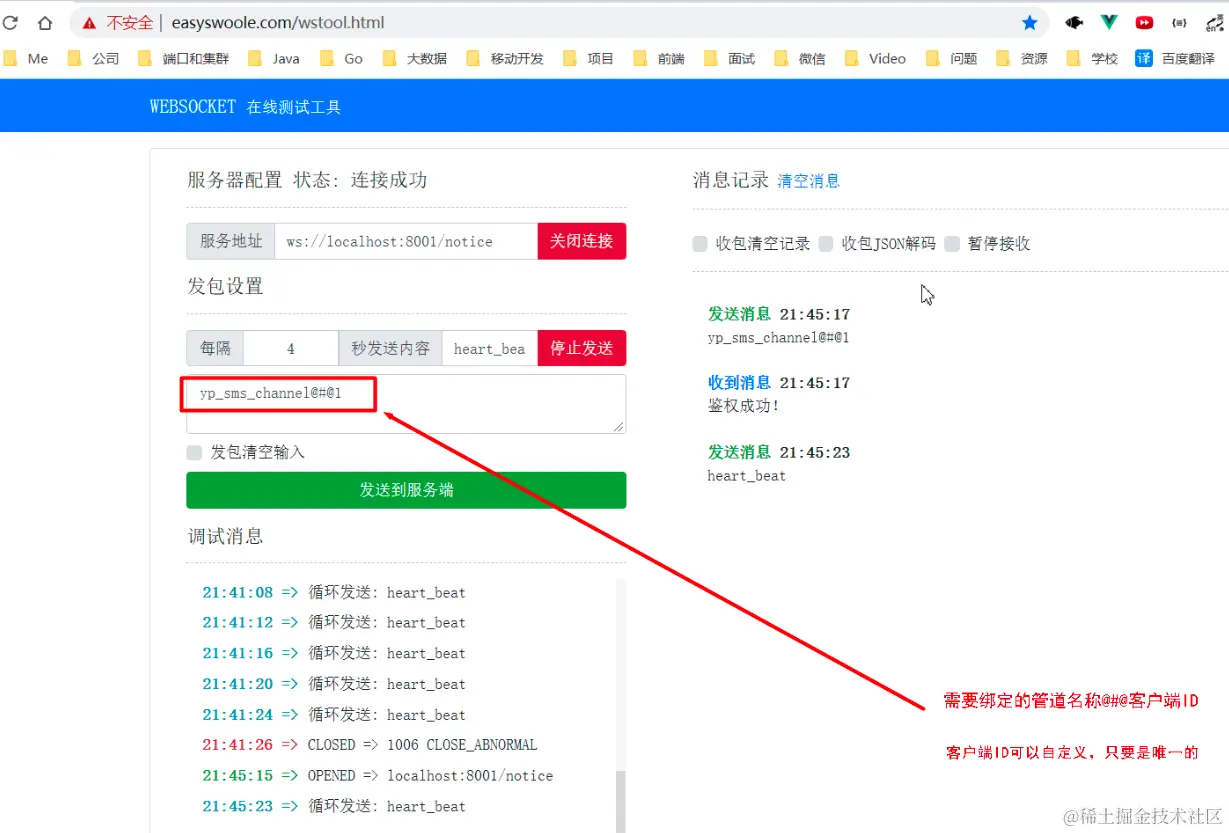Click the WEBSOCKET 在线测试工具 header title
1229x833 pixels.
point(245,106)
